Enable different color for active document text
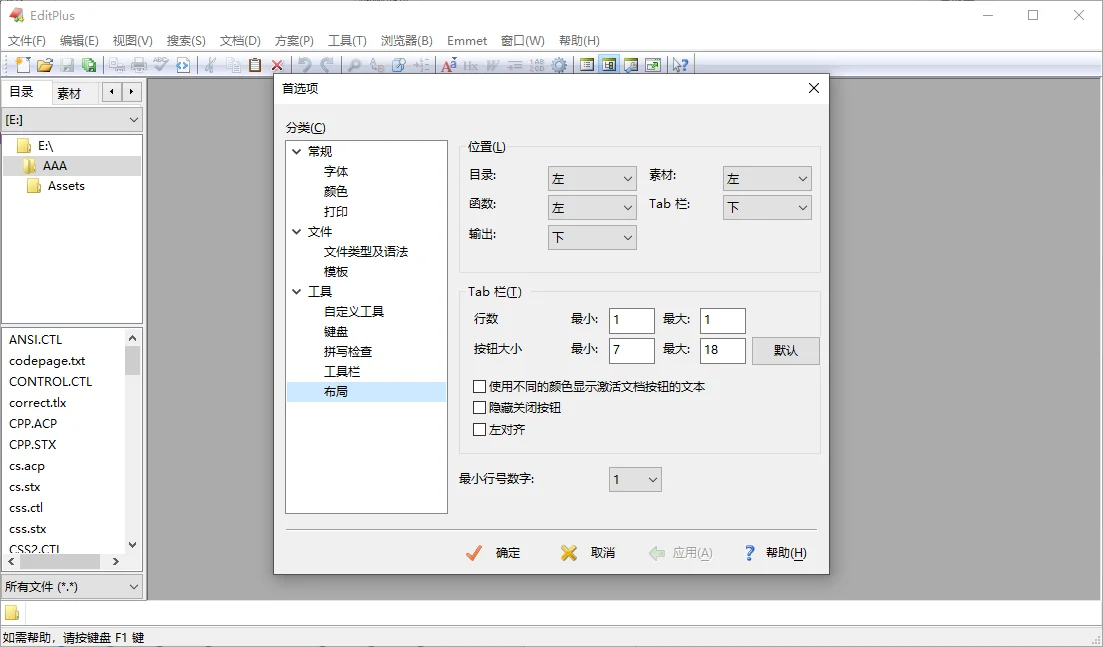The width and height of the screenshot is (1103, 647). click(480, 386)
